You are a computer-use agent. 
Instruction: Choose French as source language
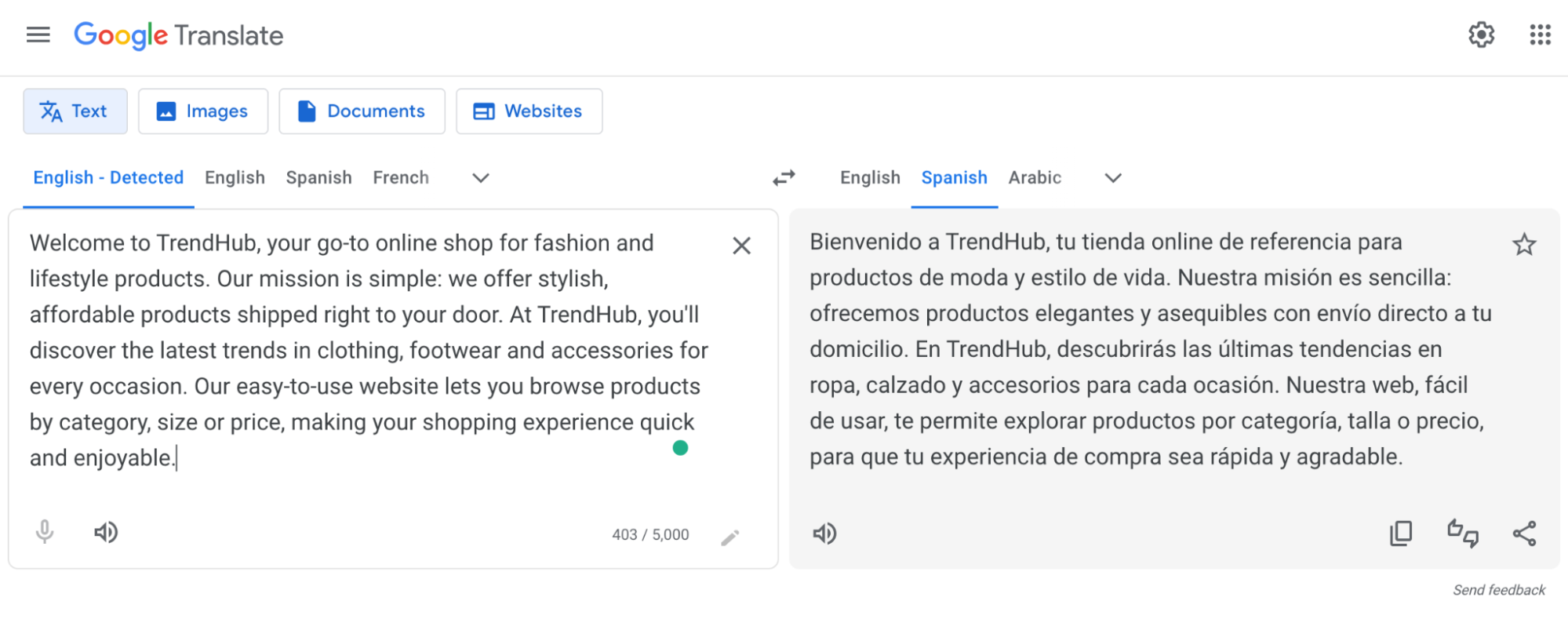[401, 178]
